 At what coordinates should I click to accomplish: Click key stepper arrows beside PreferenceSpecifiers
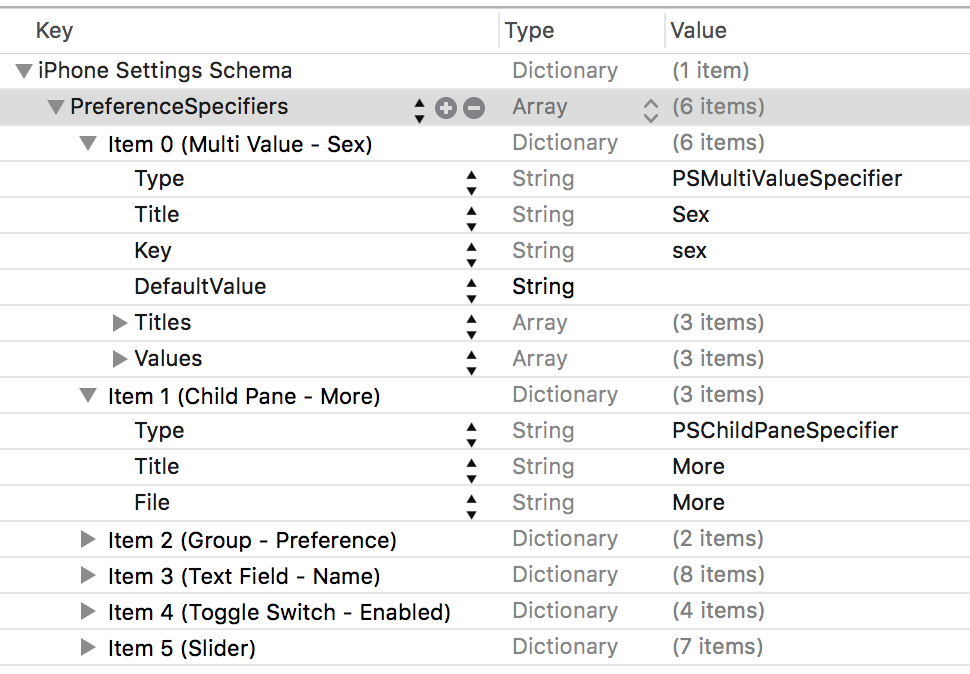tap(419, 109)
